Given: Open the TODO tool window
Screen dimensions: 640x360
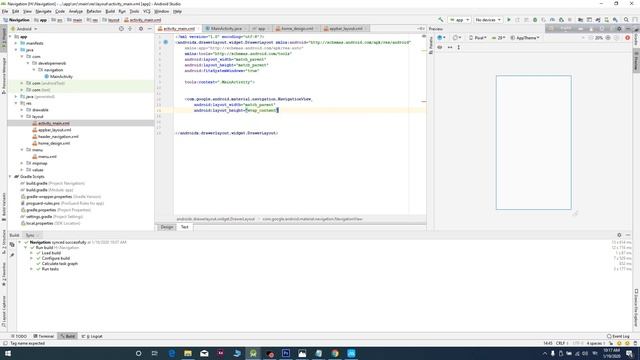Looking at the screenshot, I should (19, 336).
